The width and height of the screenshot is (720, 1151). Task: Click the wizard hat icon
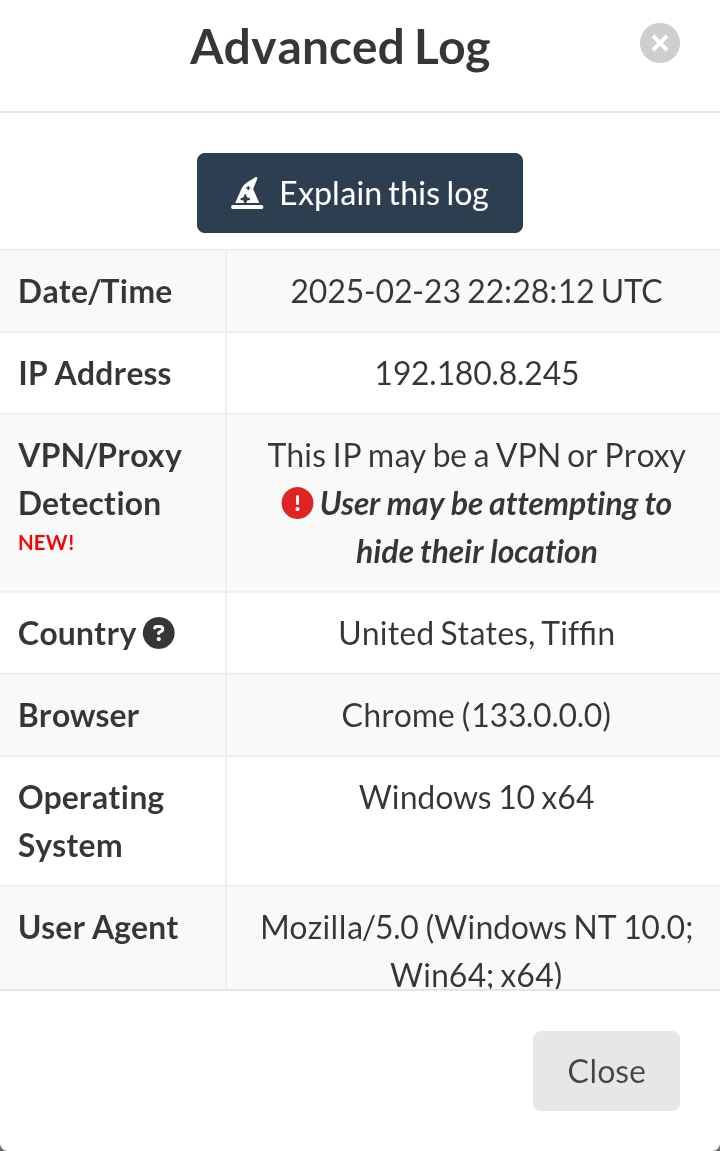click(247, 193)
